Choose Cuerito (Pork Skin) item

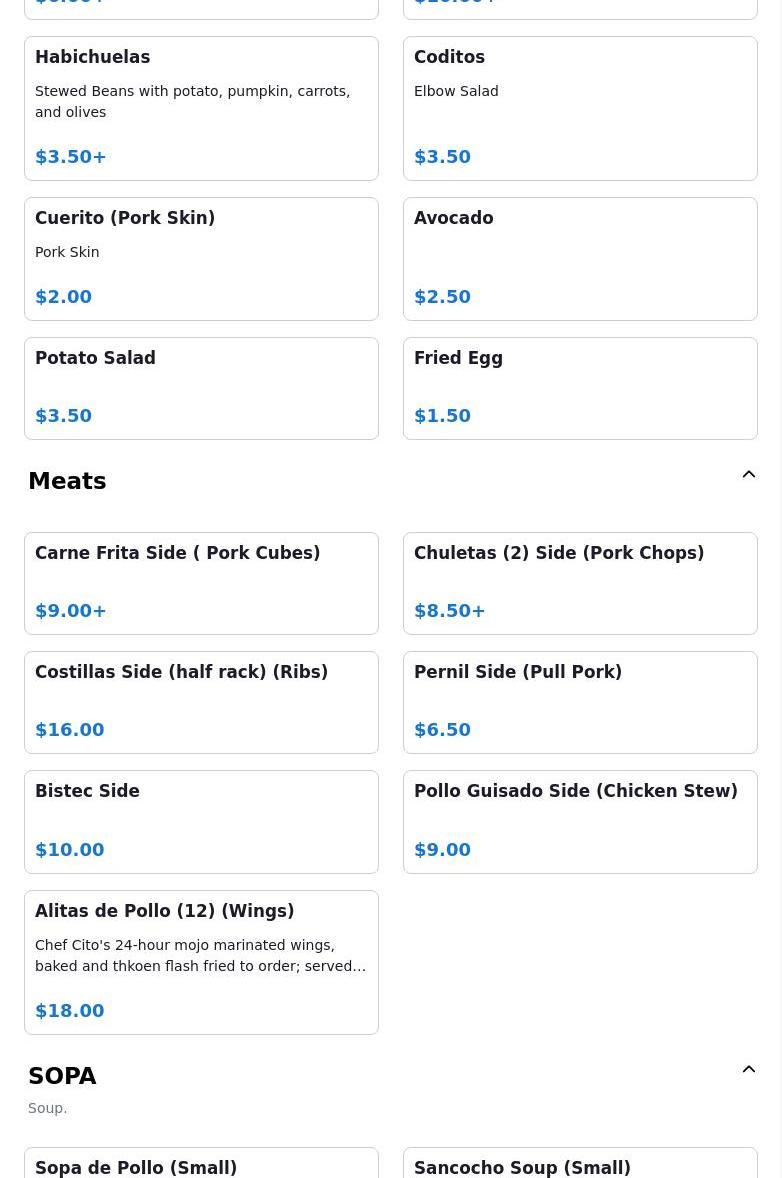[201, 258]
